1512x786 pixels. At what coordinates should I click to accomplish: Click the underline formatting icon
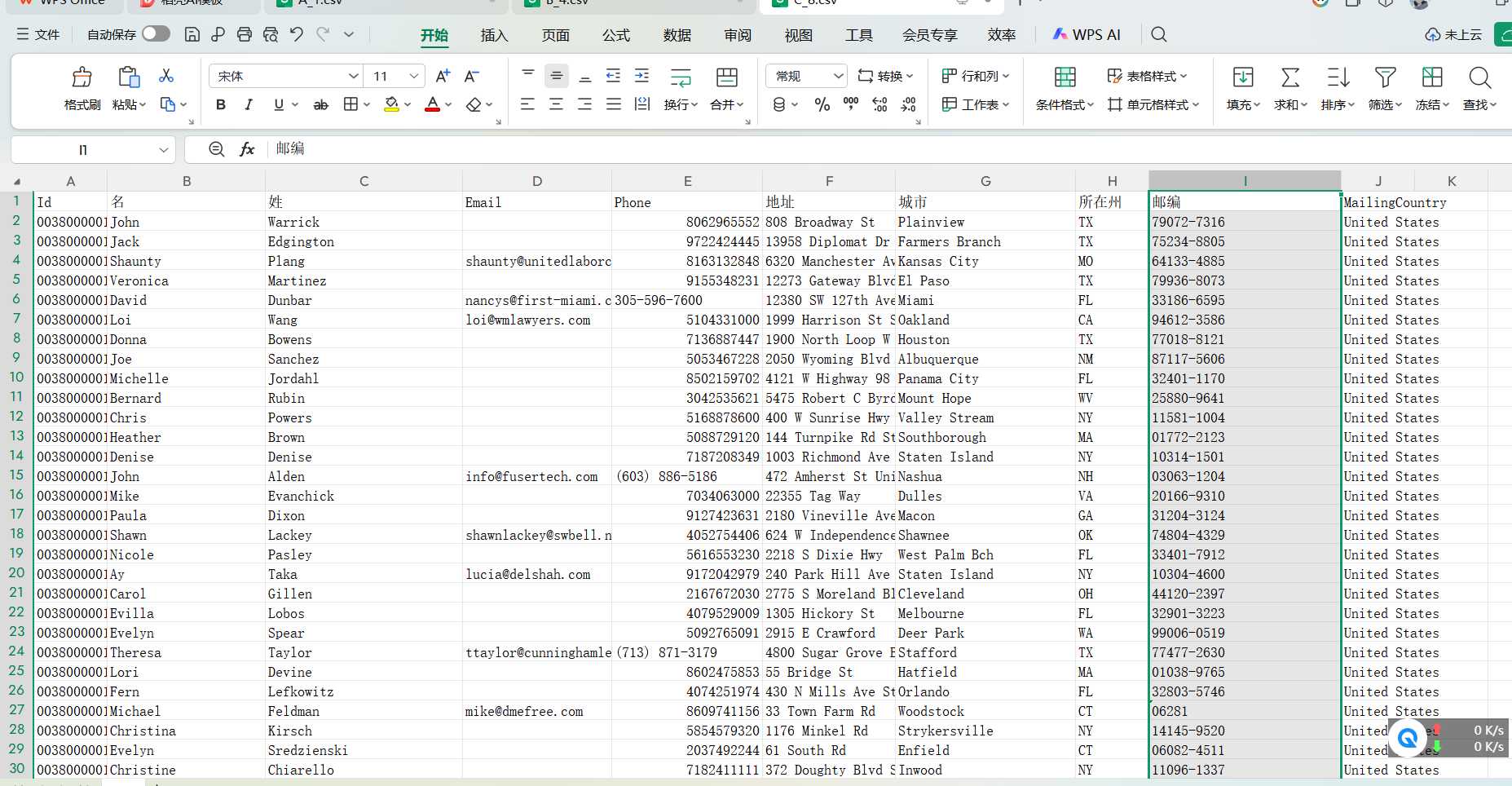click(279, 104)
